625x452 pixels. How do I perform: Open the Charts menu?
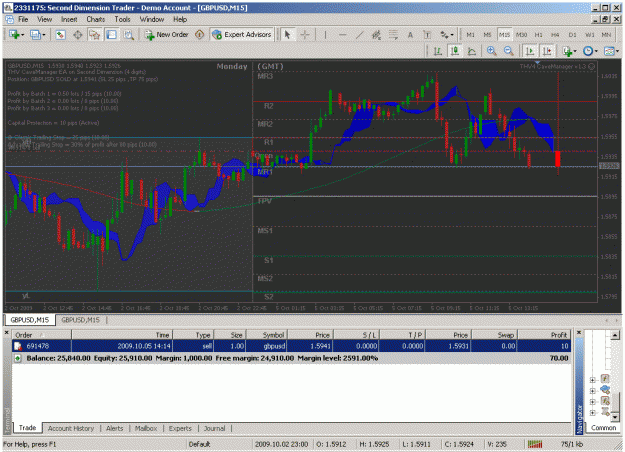pos(96,19)
